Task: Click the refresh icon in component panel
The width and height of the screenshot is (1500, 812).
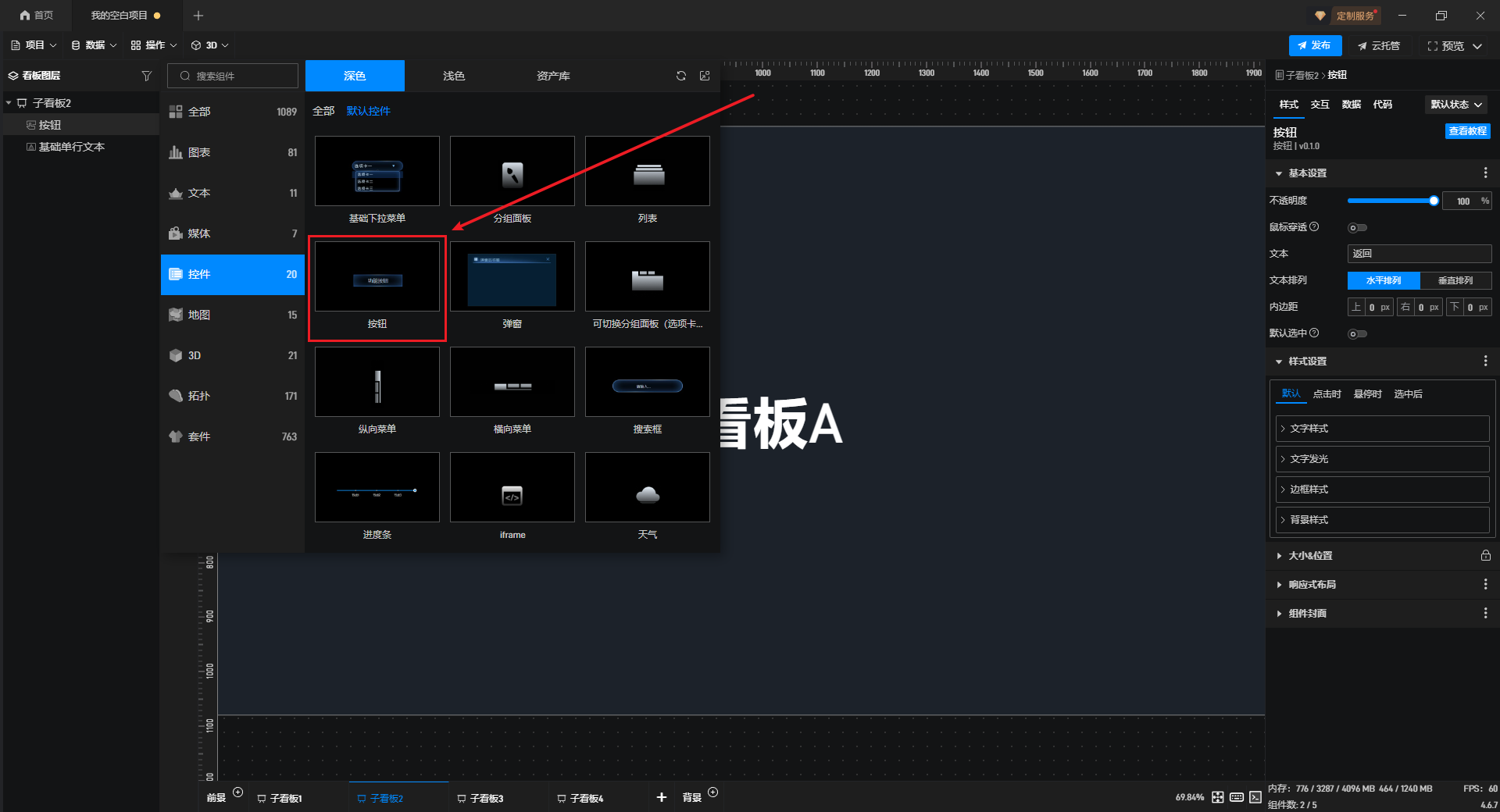Action: pos(681,76)
